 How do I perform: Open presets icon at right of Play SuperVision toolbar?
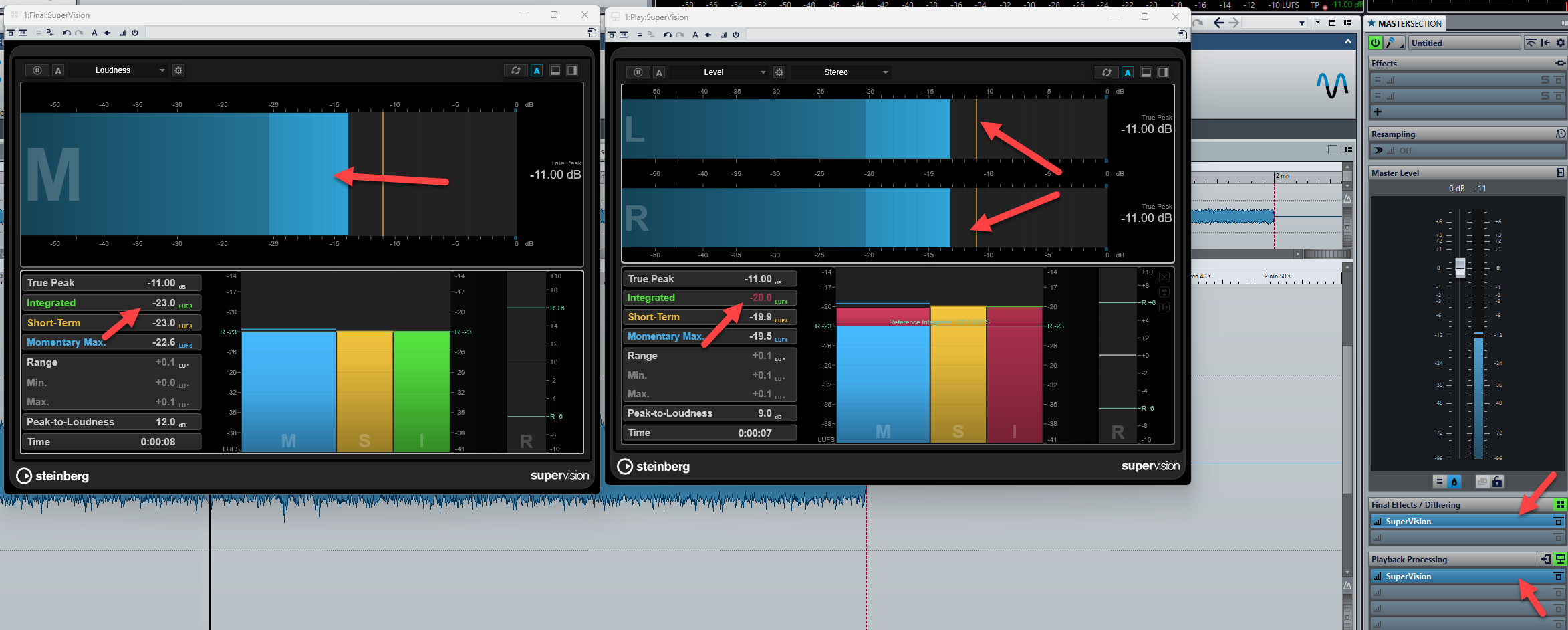tap(1182, 35)
